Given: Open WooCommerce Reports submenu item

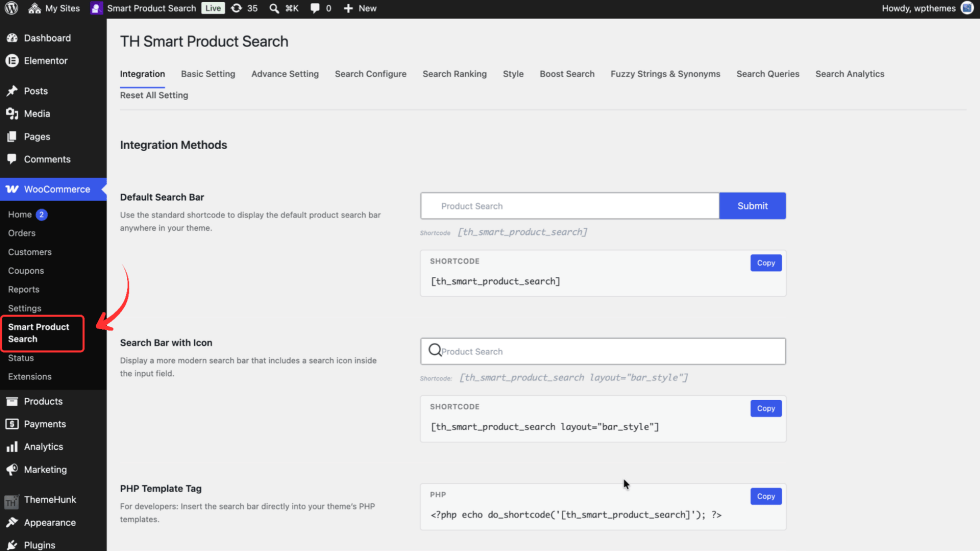Looking at the screenshot, I should click(23, 289).
